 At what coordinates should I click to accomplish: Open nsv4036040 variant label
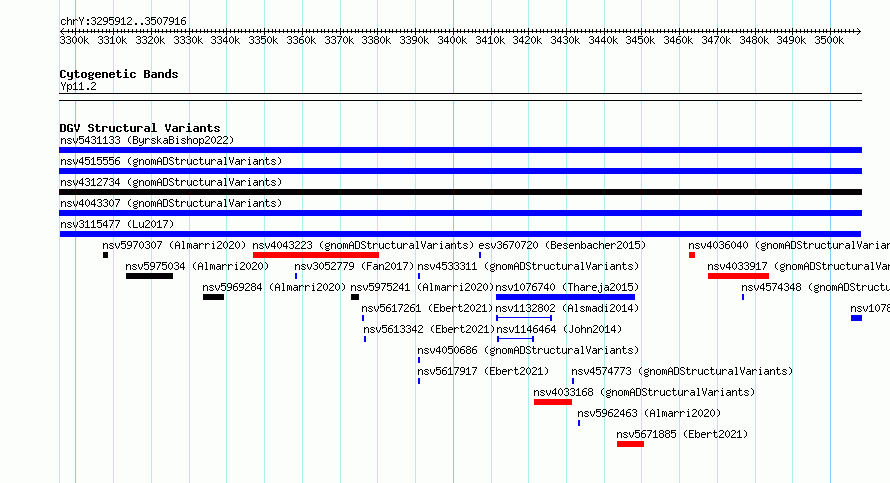pos(789,245)
